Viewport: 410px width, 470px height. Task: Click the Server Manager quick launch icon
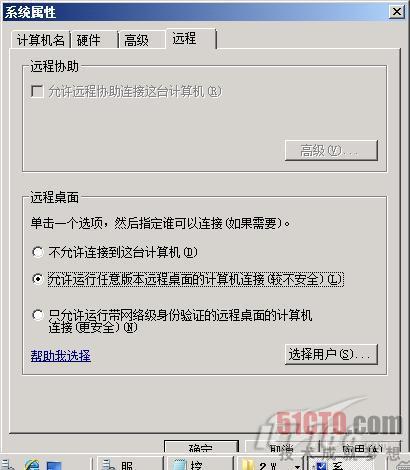[7, 465]
